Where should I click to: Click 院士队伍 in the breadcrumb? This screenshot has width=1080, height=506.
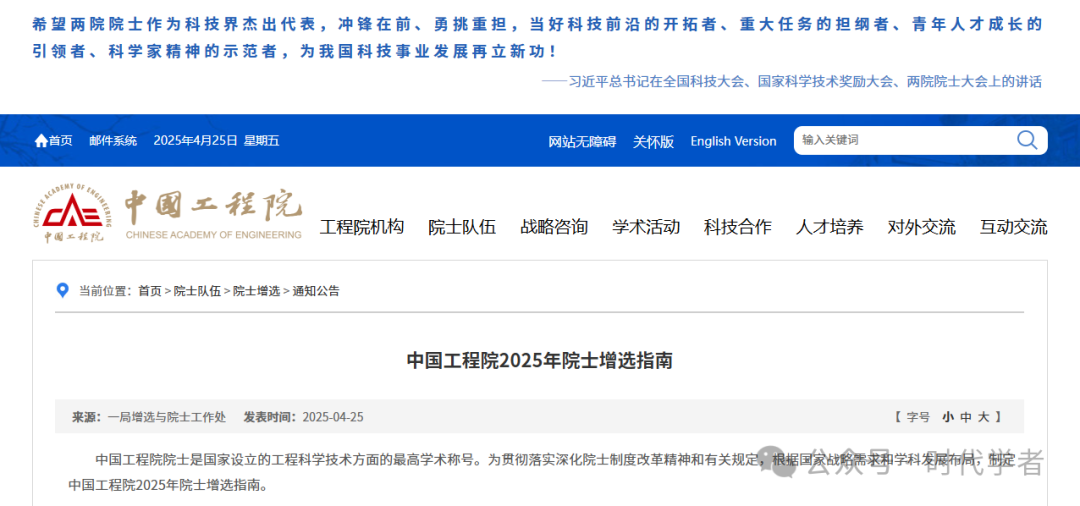click(x=197, y=291)
